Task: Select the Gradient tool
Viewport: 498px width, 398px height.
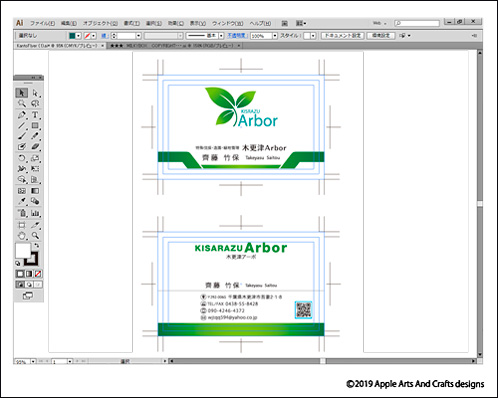Action: coord(35,191)
